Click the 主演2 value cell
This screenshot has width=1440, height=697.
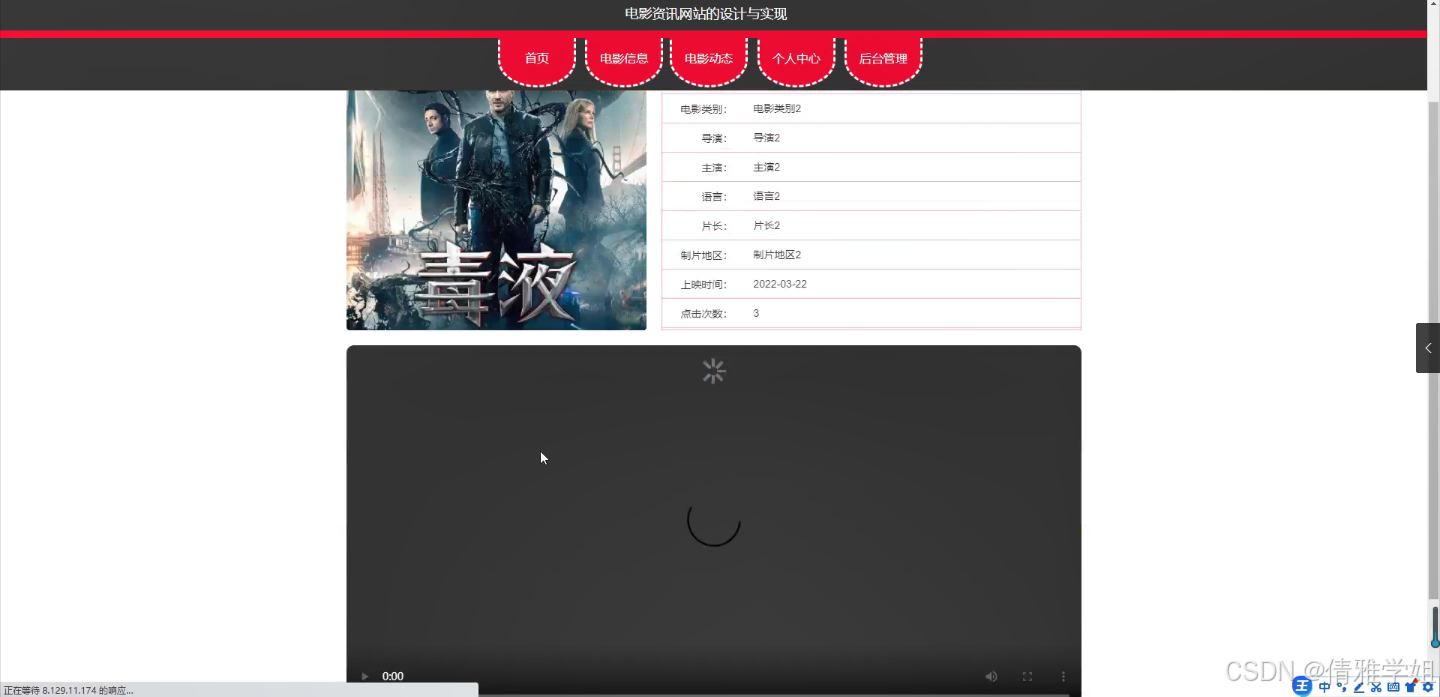click(766, 167)
